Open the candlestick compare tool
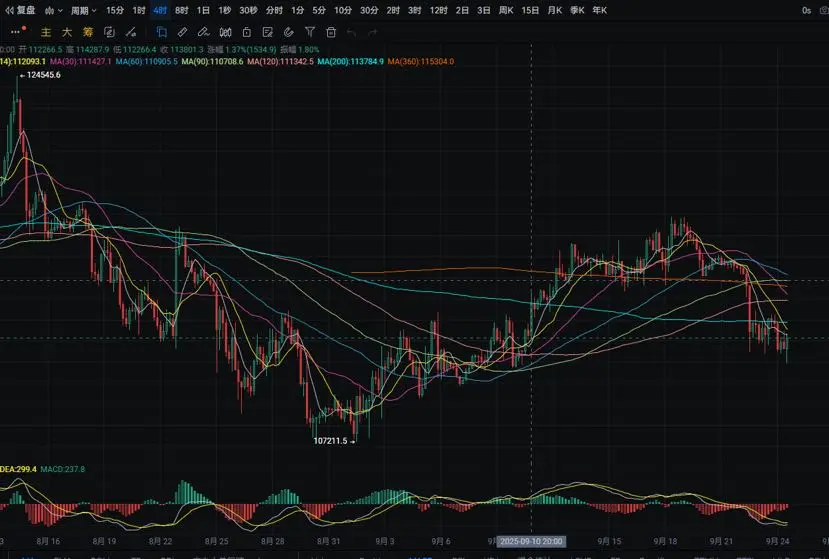Screen dimensions: 829x559 225,32
